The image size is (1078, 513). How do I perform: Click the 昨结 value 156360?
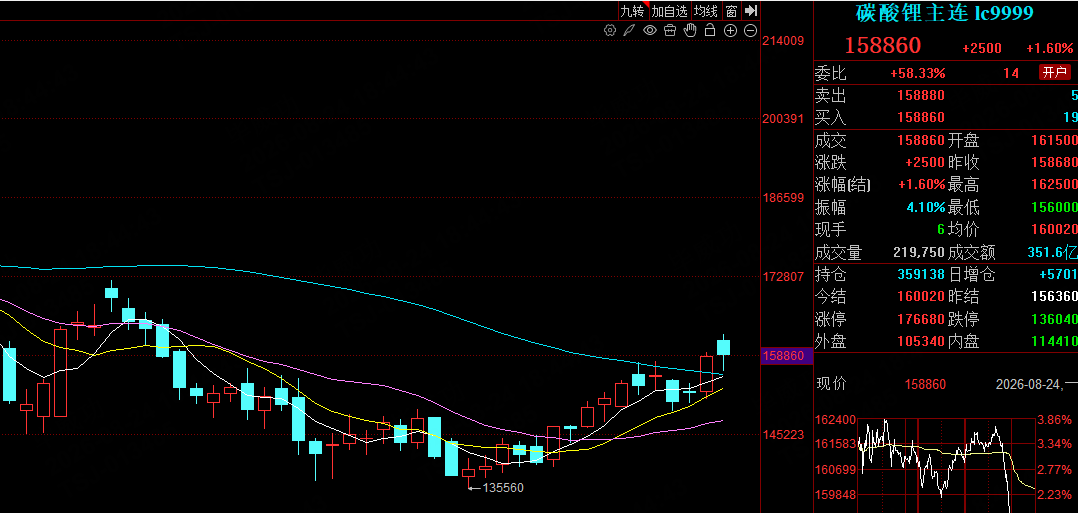(1053, 296)
